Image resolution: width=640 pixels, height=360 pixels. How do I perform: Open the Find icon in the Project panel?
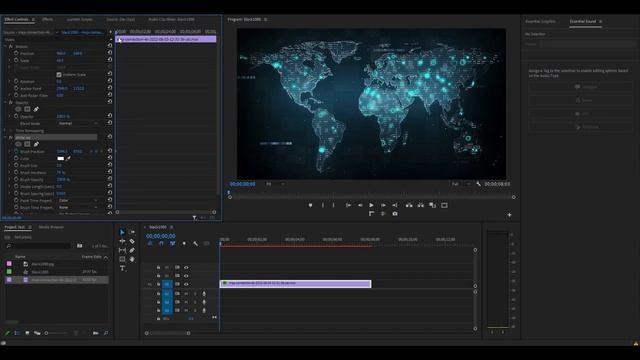[106, 333]
